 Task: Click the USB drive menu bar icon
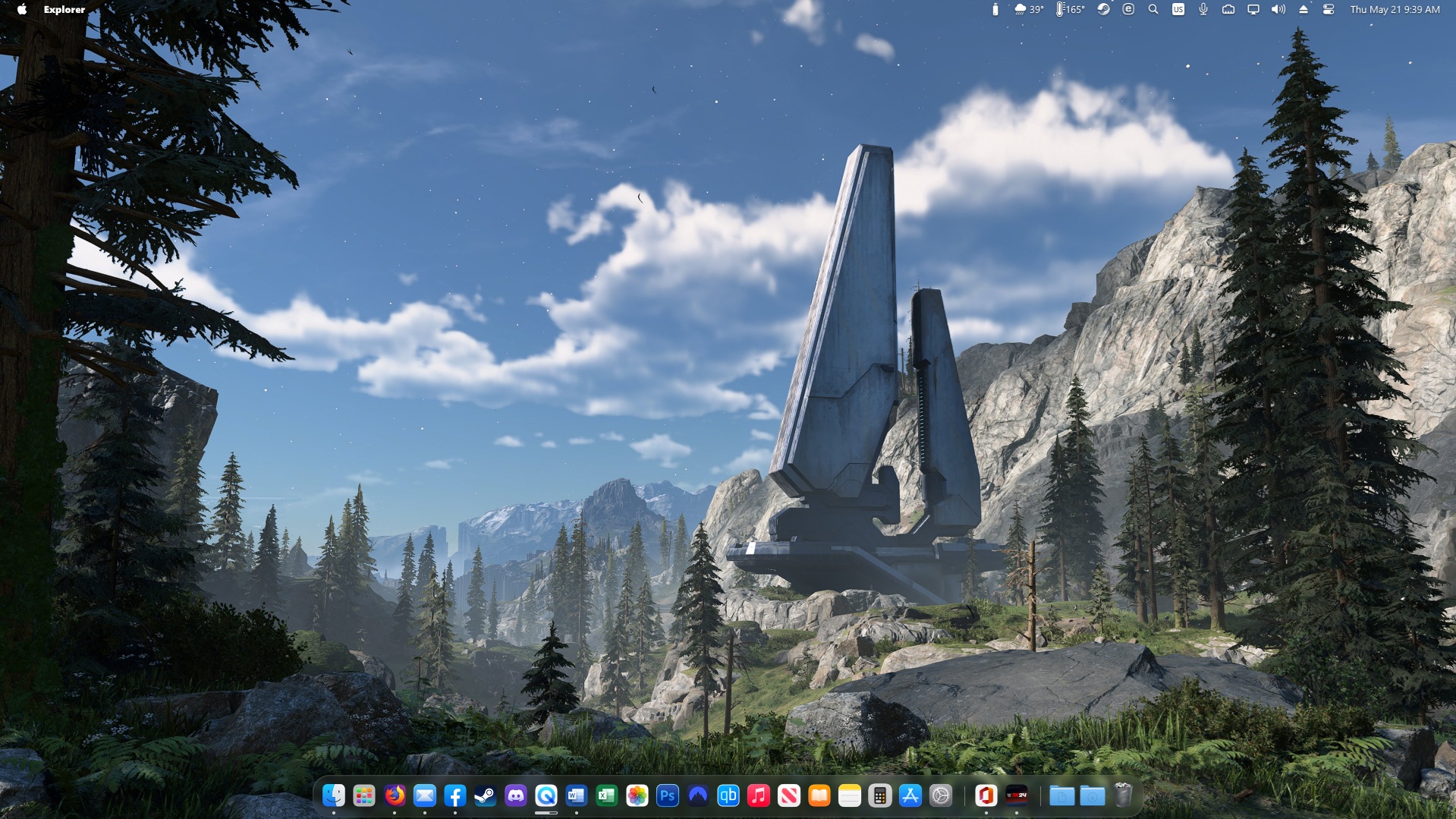[995, 9]
